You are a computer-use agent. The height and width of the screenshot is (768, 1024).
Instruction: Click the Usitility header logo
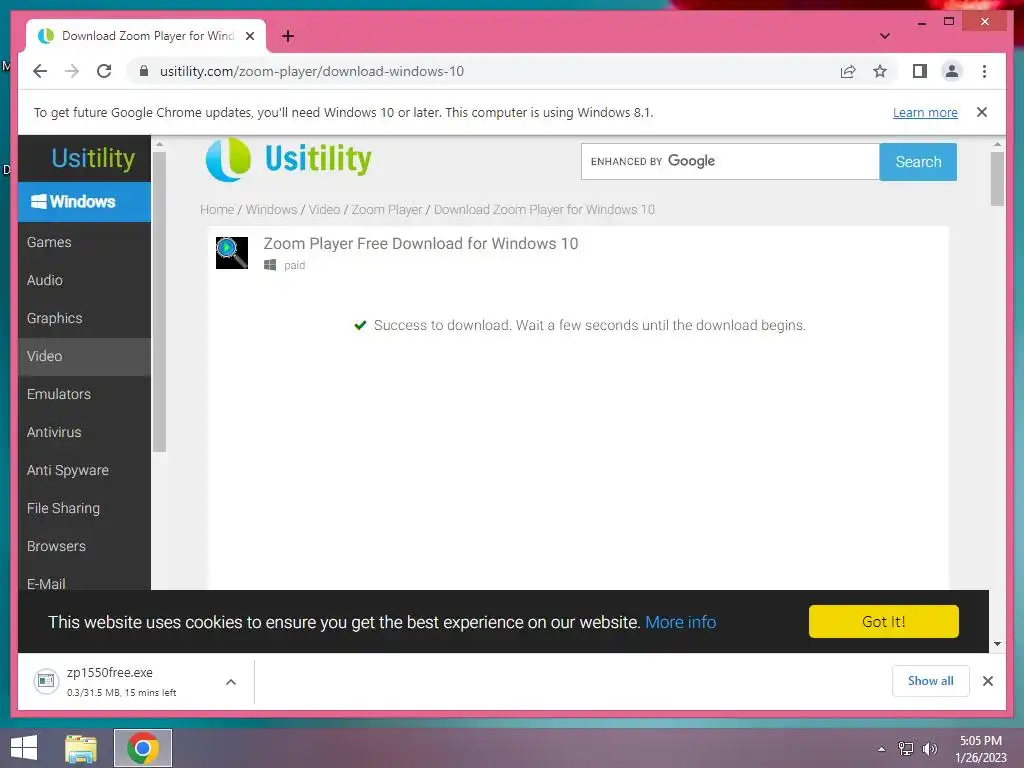point(288,159)
